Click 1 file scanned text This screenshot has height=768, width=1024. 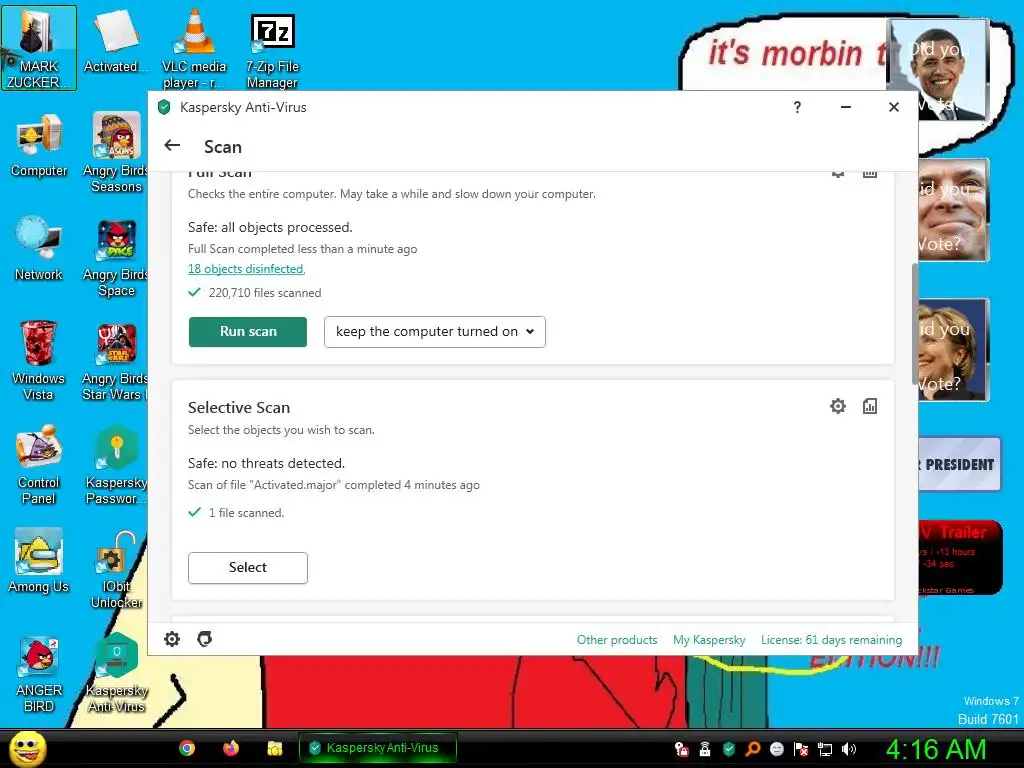[246, 513]
